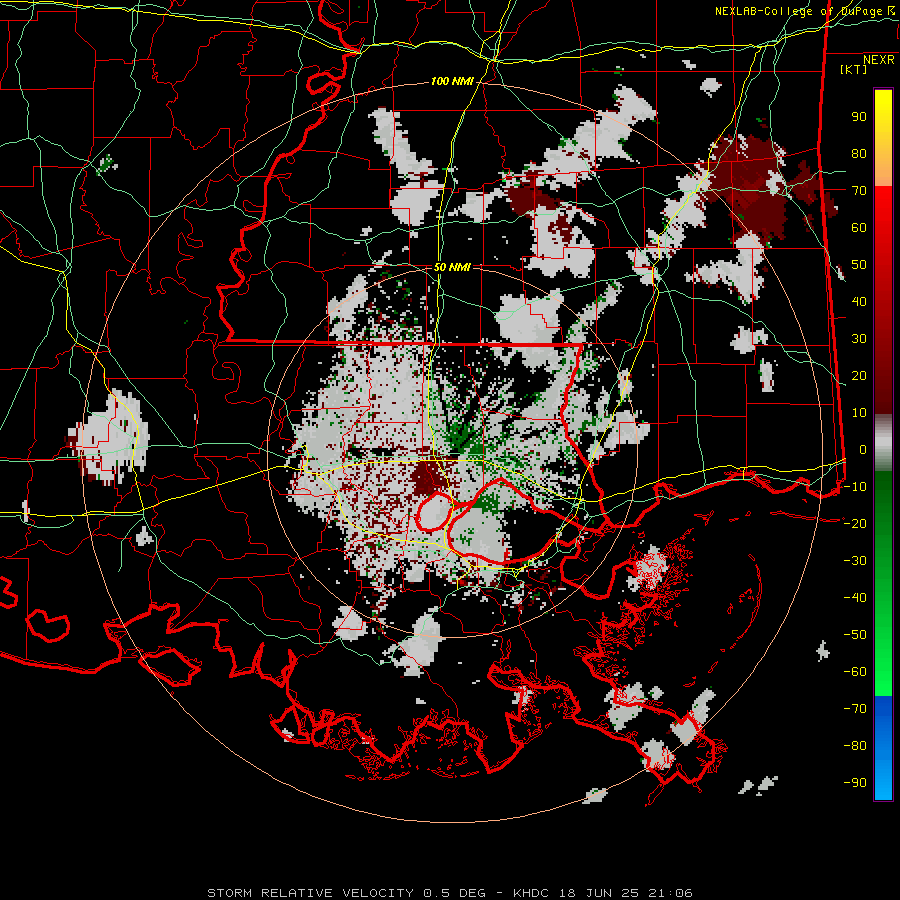Click the KT units label on legend
This screenshot has width=900, height=900.
tap(853, 69)
